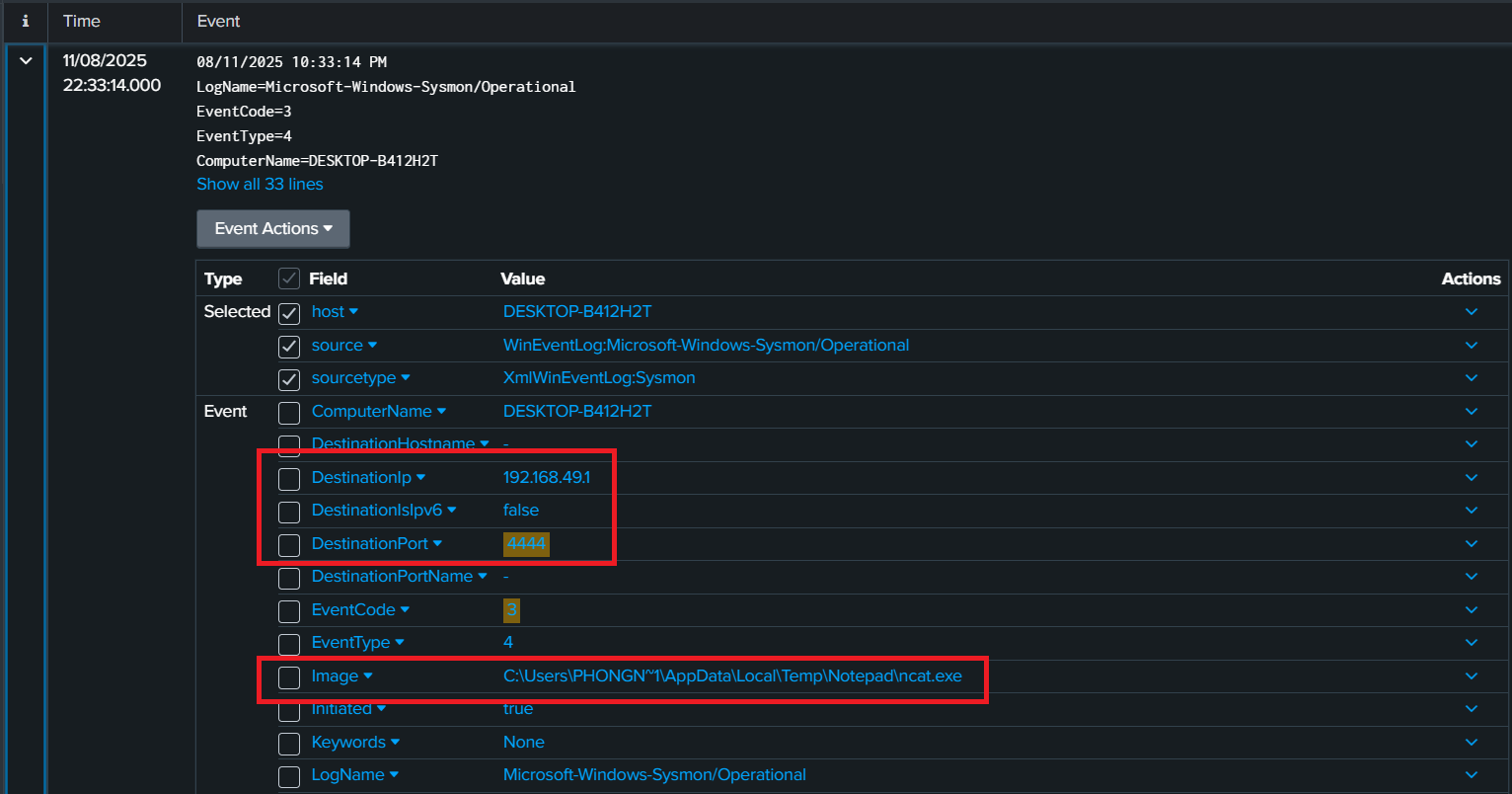
Task: Collapse the event row chevron
Action: (26, 61)
